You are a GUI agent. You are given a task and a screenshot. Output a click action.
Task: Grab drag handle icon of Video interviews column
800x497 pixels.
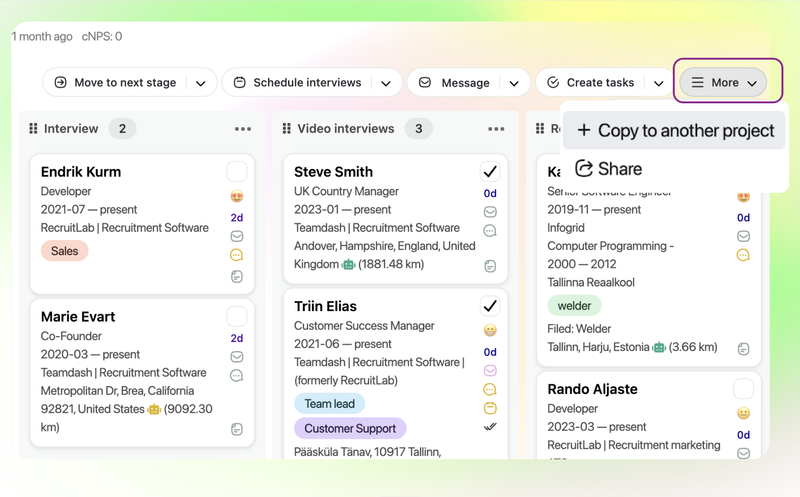click(287, 129)
